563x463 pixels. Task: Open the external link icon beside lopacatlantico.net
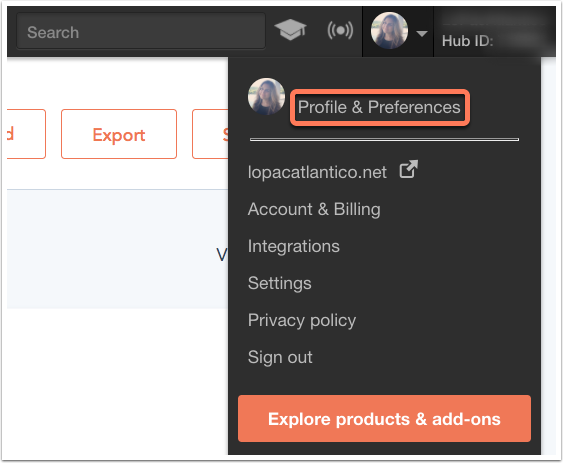coord(409,169)
